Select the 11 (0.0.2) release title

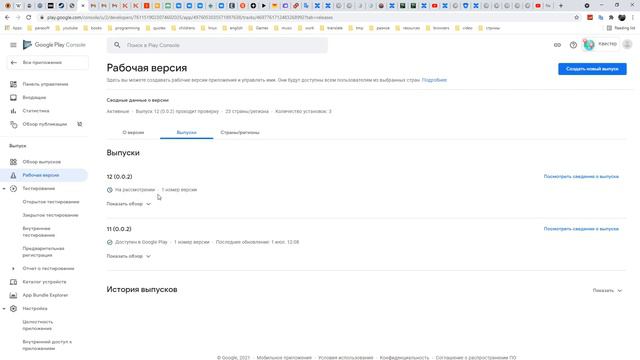(x=119, y=229)
